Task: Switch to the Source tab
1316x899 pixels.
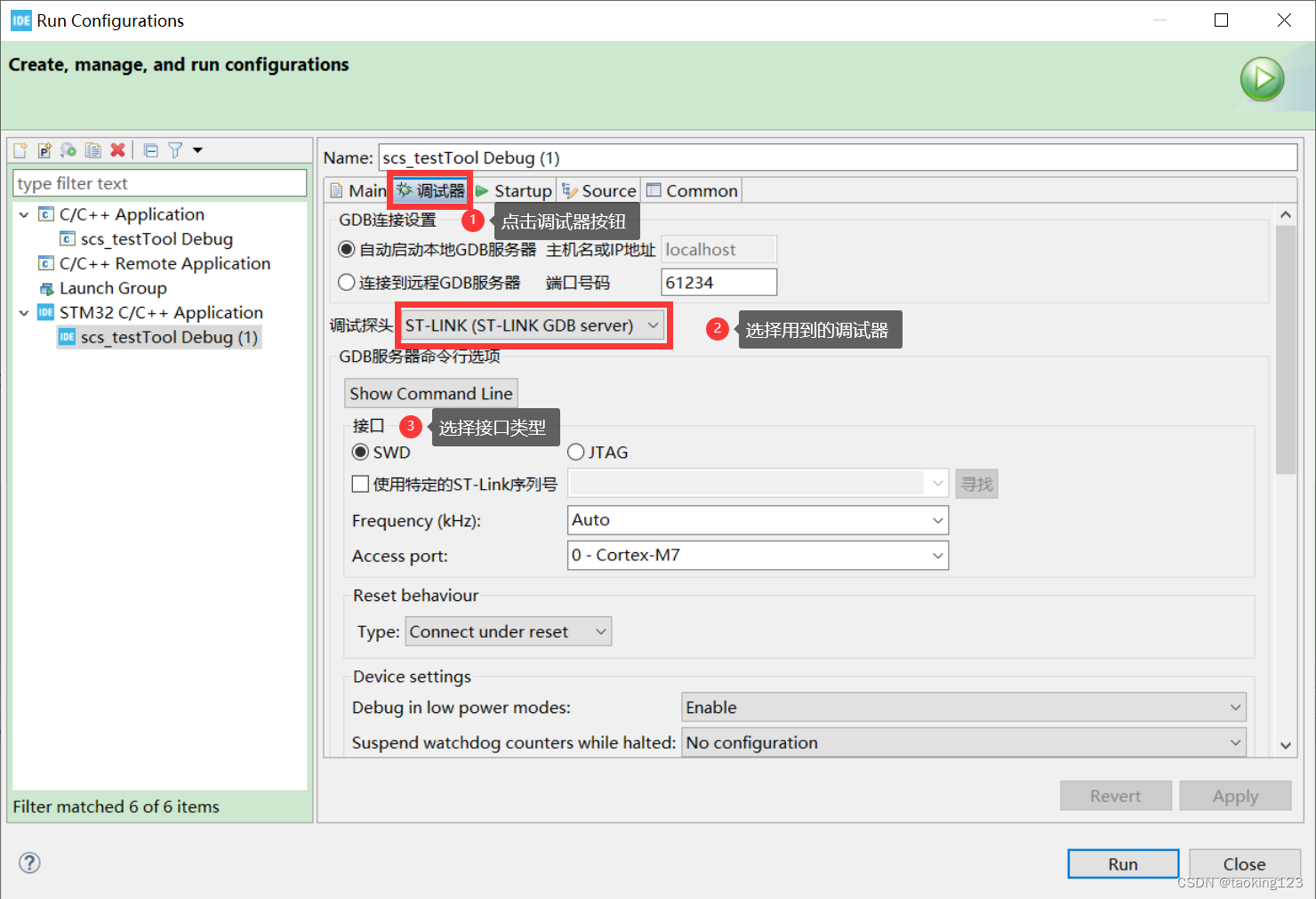Action: [599, 190]
